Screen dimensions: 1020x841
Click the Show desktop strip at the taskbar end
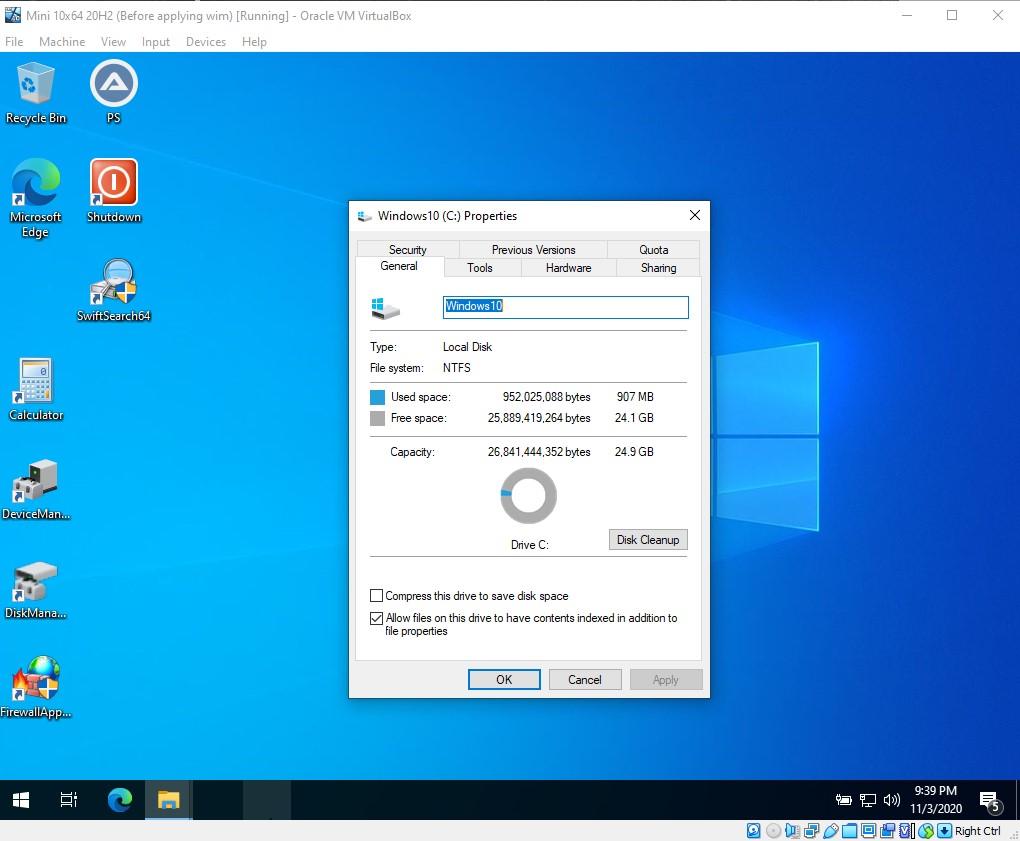pos(1016,799)
